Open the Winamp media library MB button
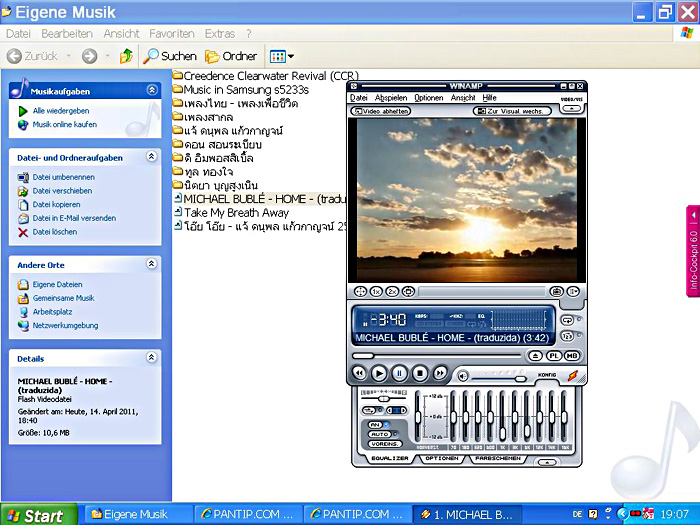The image size is (700, 525). coord(572,356)
